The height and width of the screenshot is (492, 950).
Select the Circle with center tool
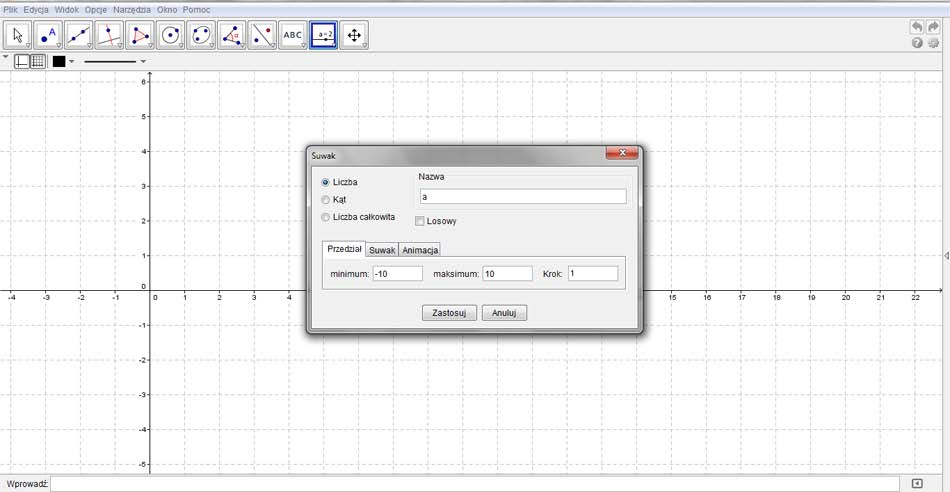[171, 35]
